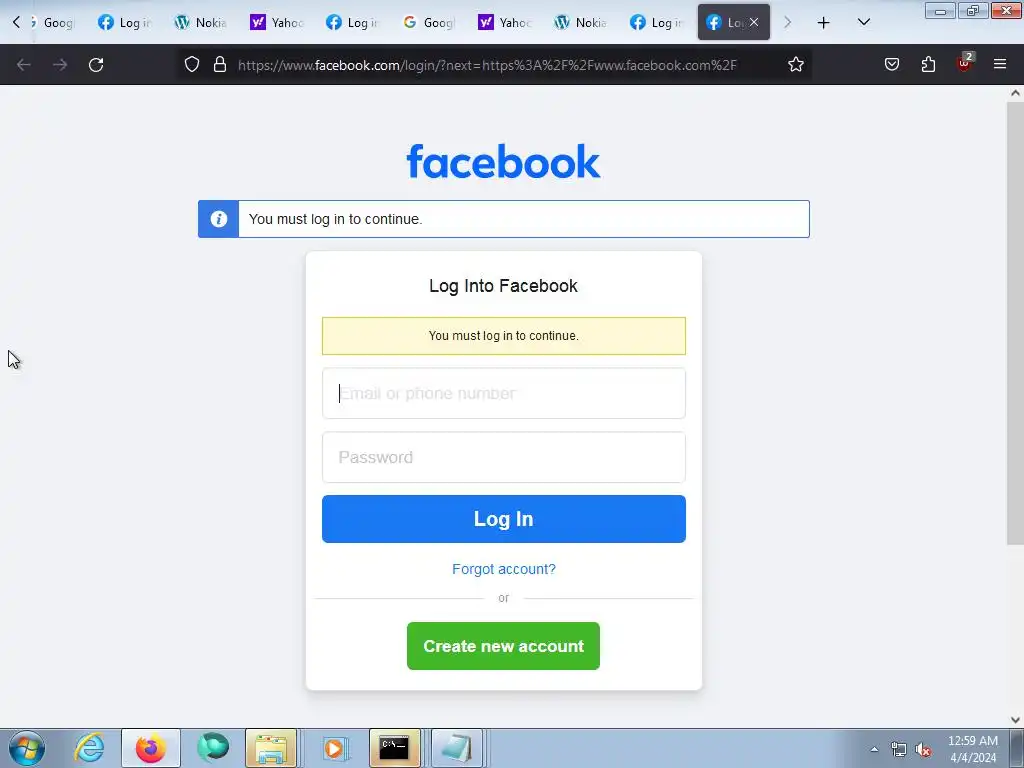Switch to the Yahoo tab directly after a Google tab
1024x768 pixels.
pos(504,23)
